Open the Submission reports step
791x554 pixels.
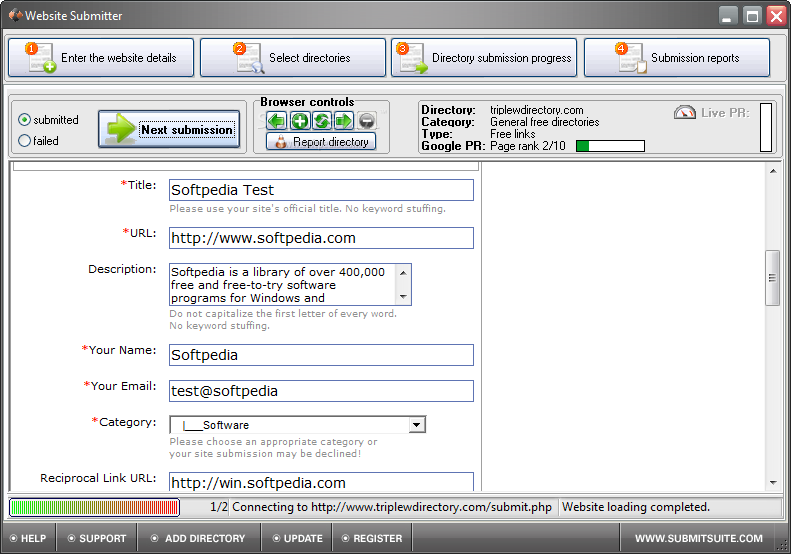pos(677,58)
